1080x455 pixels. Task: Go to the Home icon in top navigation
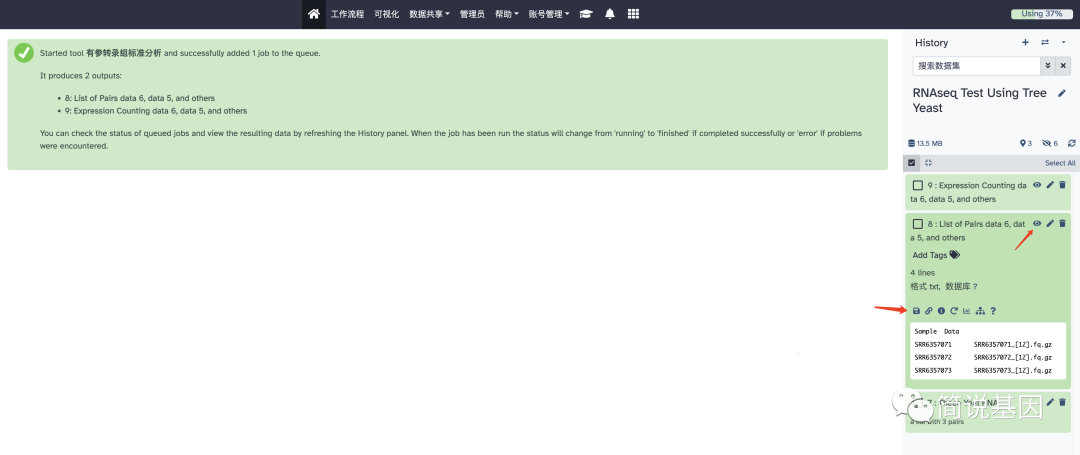pos(314,14)
